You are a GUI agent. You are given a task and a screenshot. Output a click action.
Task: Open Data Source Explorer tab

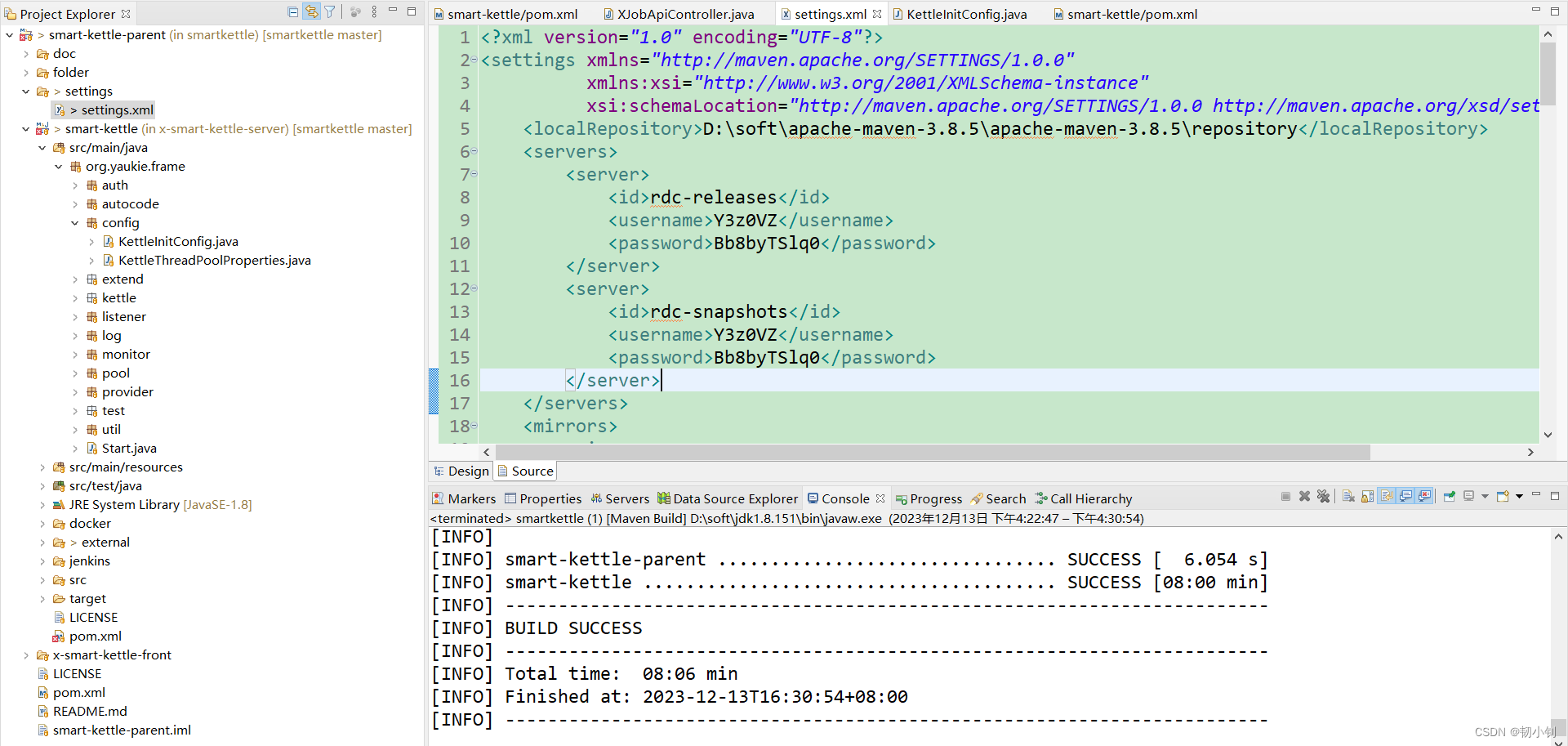(727, 498)
